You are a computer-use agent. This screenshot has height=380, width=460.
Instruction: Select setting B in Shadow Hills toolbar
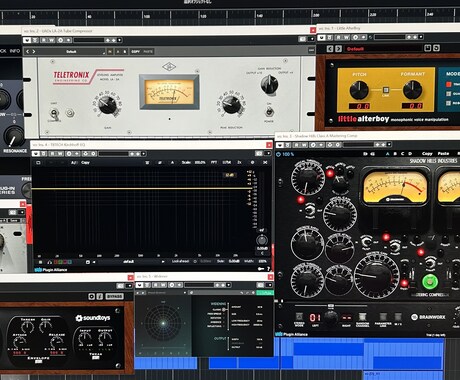coord(395,154)
